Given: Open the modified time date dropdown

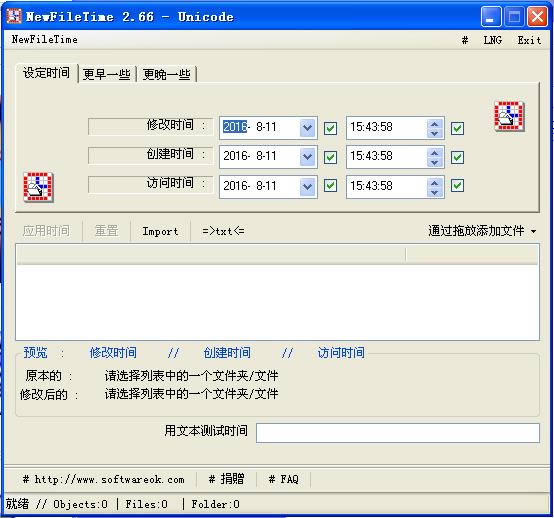Looking at the screenshot, I should (x=307, y=128).
